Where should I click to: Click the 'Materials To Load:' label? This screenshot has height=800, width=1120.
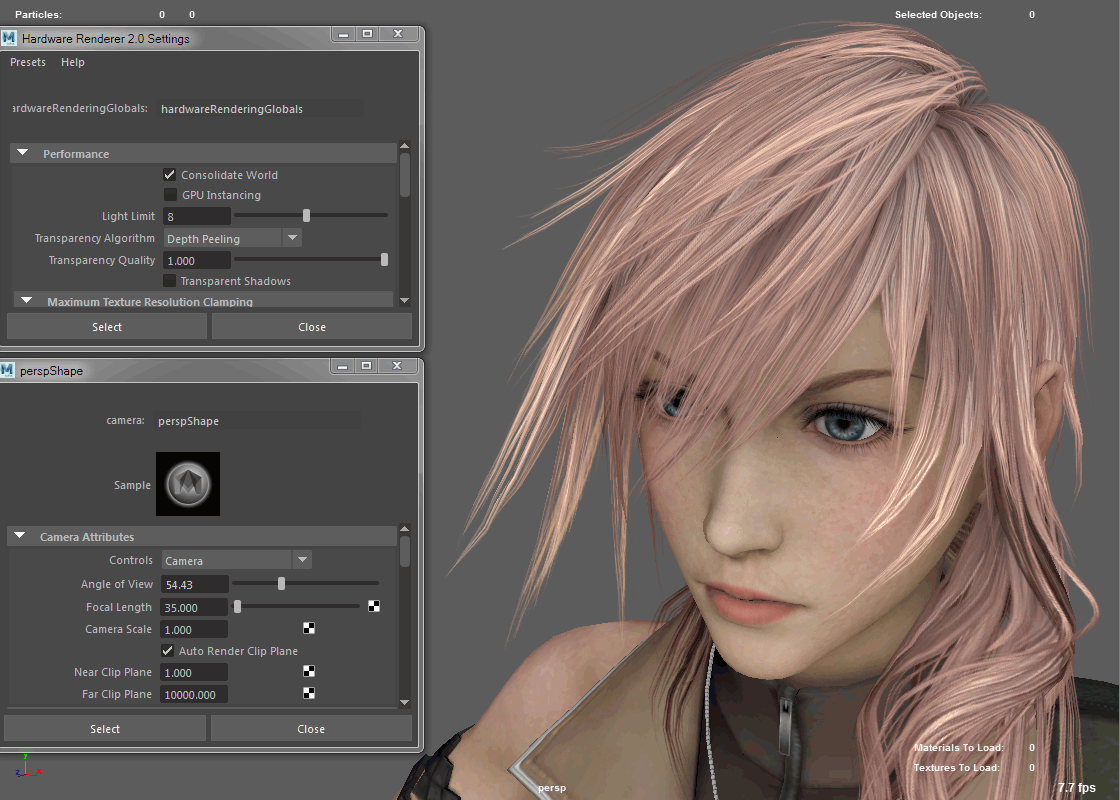point(959,747)
